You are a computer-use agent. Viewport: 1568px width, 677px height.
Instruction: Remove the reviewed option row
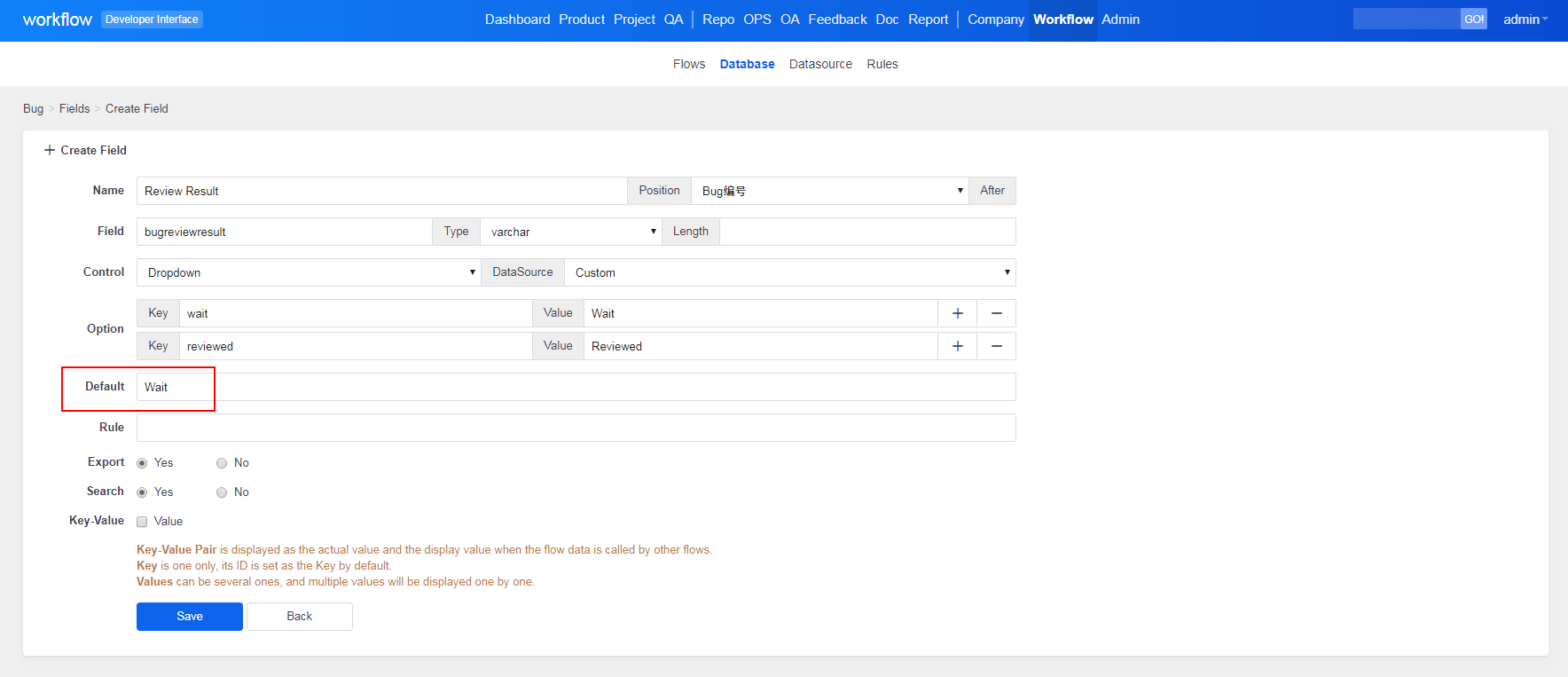click(x=996, y=346)
